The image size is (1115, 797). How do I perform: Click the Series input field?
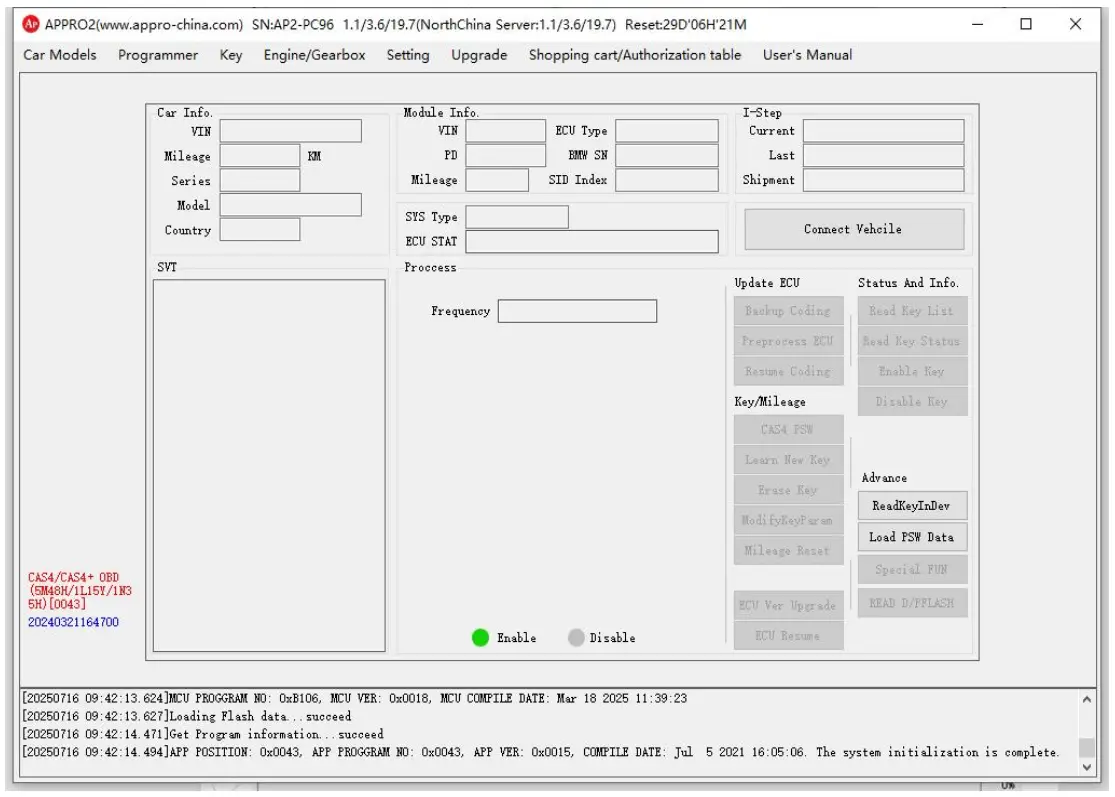point(260,181)
